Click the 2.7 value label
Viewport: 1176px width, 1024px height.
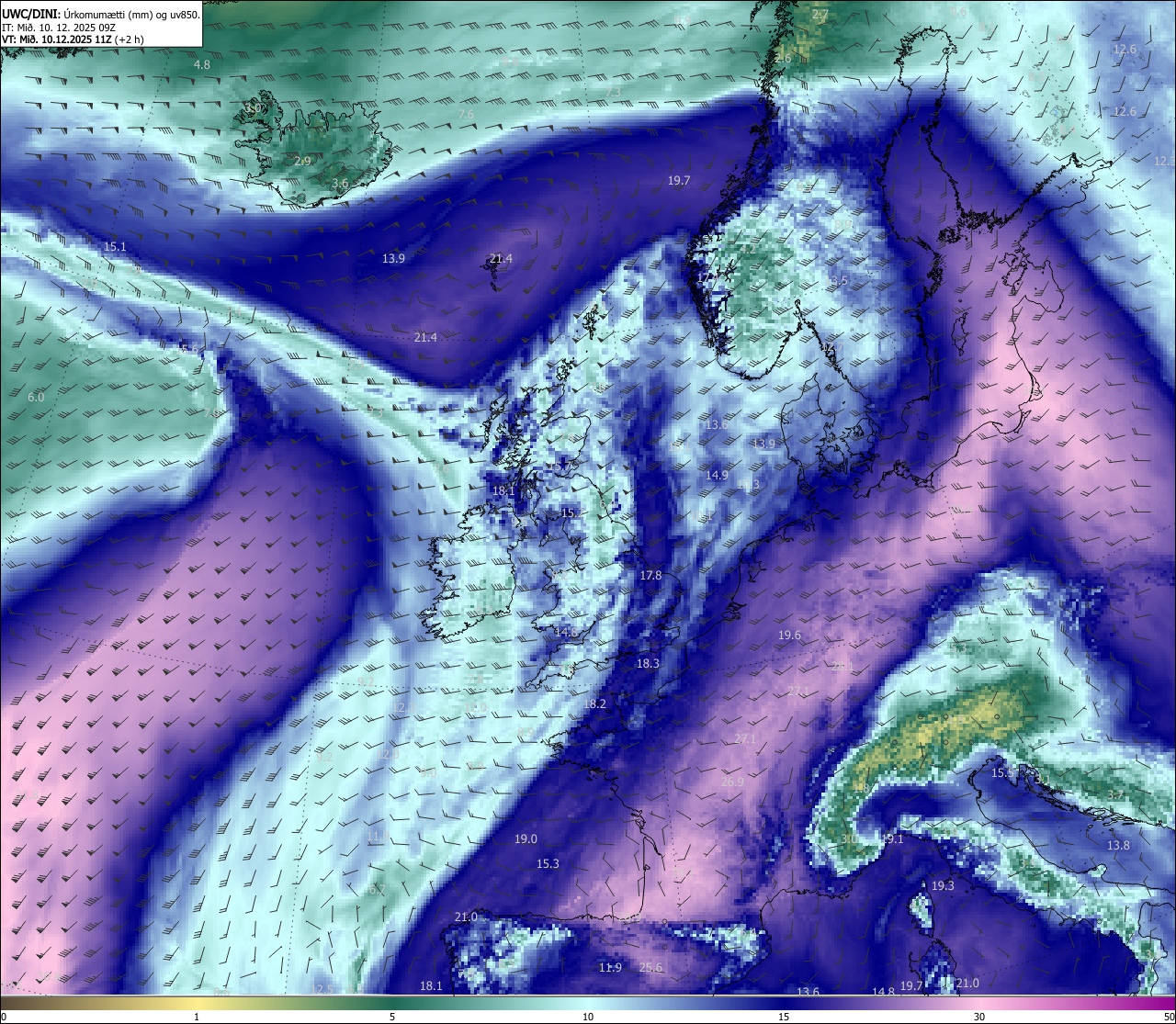[820, 15]
